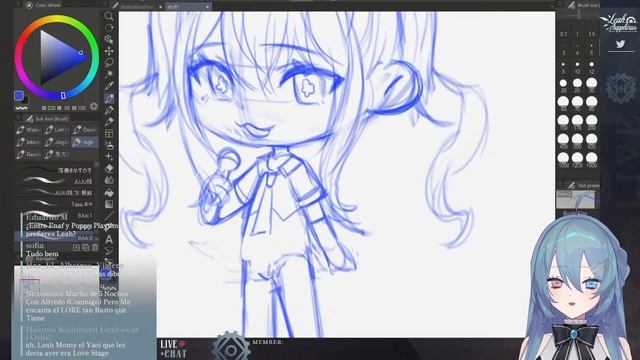Select the Auto select magic wand
Viewport: 640px width, 360px height.
(x=109, y=74)
